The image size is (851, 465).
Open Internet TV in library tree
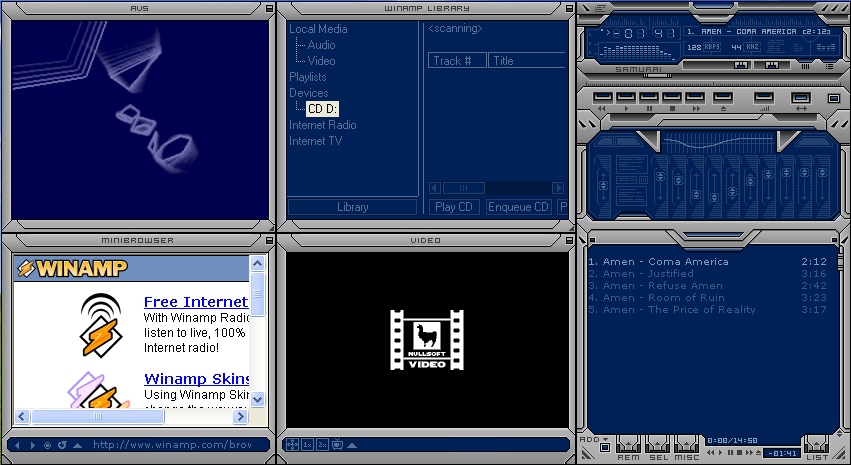point(315,141)
